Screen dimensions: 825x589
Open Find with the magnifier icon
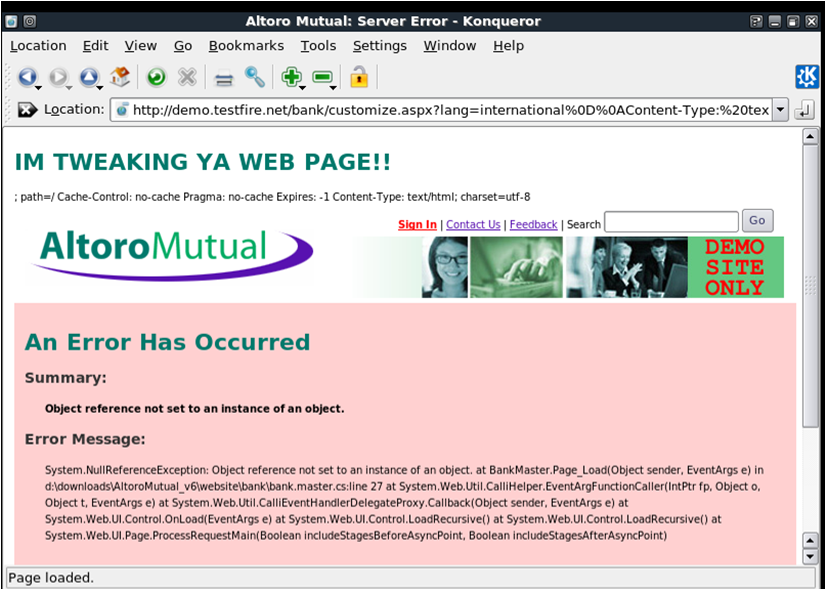[255, 77]
